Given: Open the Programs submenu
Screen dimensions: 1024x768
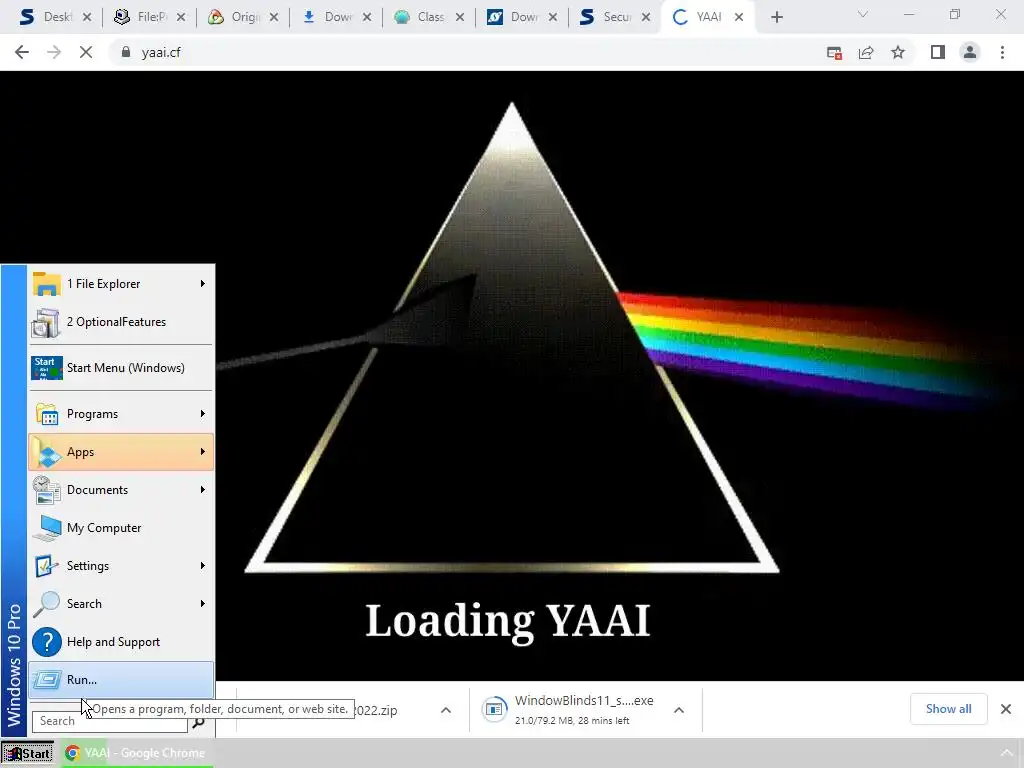Looking at the screenshot, I should point(121,413).
